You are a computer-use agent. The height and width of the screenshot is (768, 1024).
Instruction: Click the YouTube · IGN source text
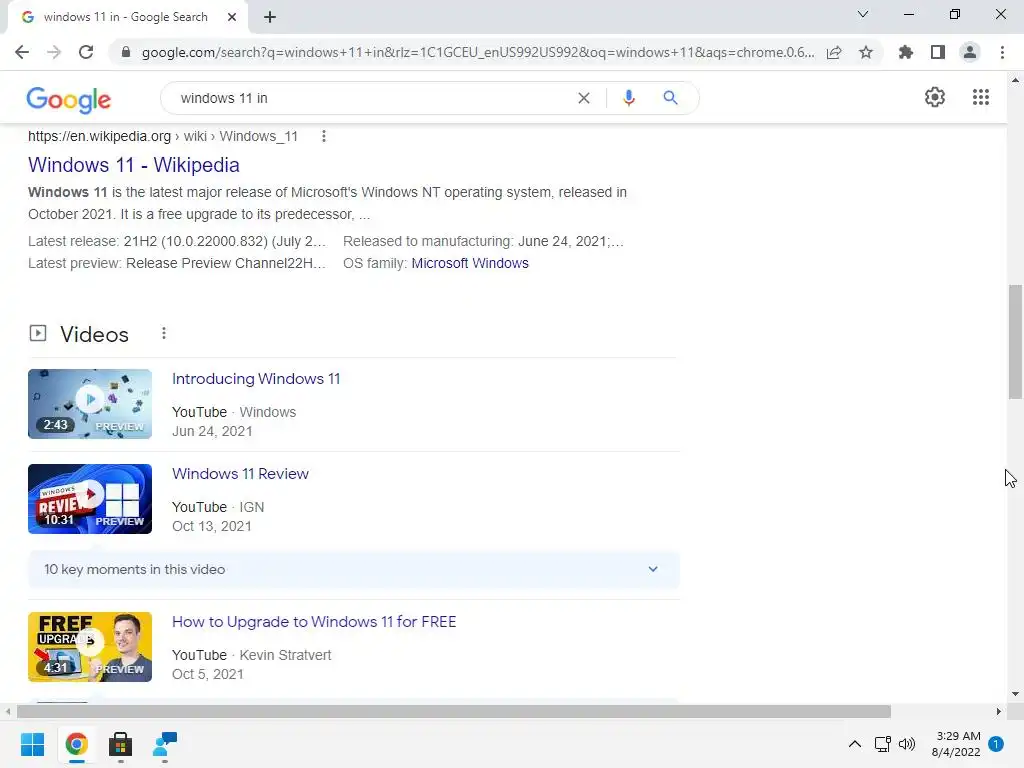click(x=218, y=507)
